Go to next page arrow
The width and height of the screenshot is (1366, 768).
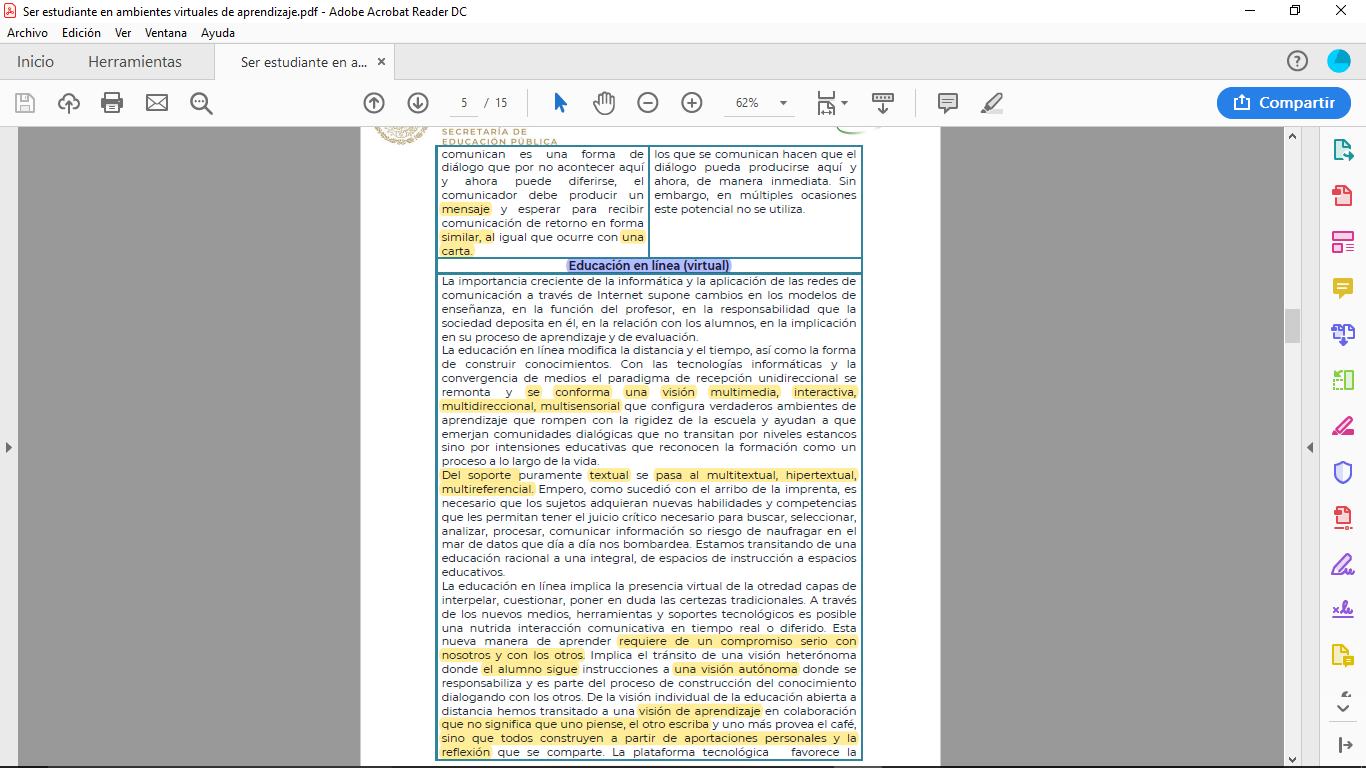(x=418, y=103)
